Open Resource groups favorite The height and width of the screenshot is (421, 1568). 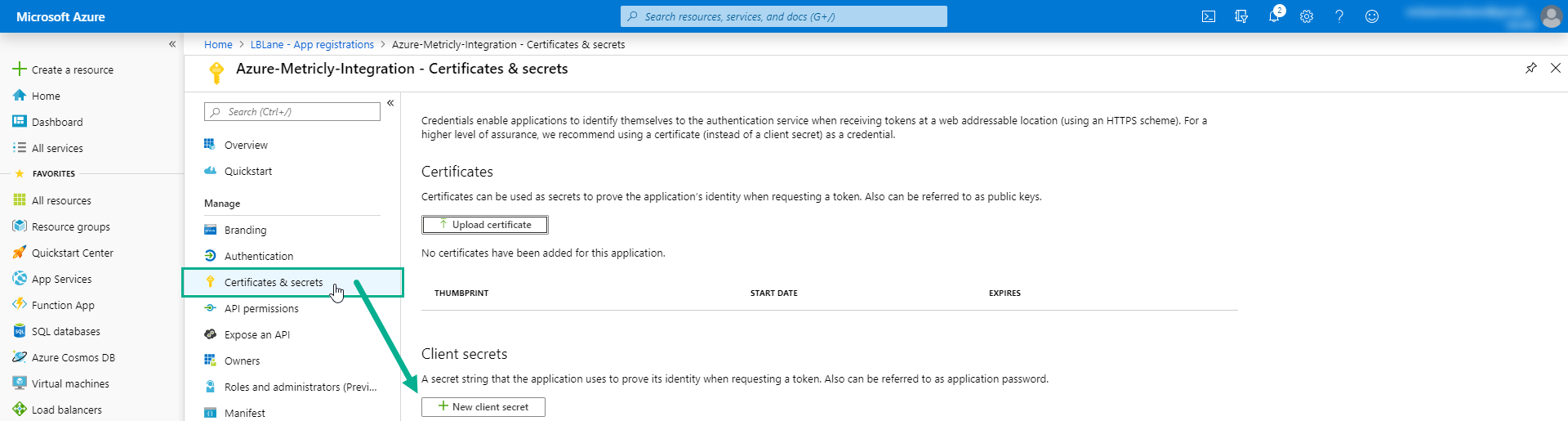pyautogui.click(x=70, y=226)
